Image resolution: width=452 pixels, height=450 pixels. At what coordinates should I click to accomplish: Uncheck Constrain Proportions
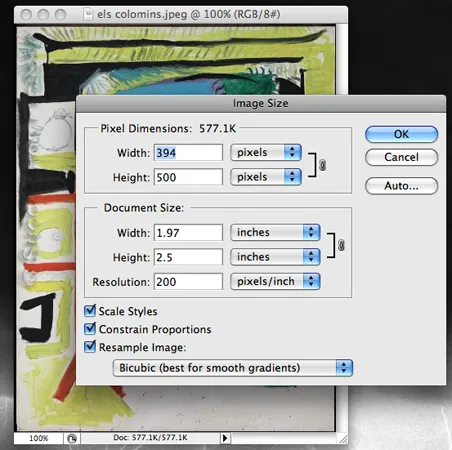pyautogui.click(x=90, y=329)
